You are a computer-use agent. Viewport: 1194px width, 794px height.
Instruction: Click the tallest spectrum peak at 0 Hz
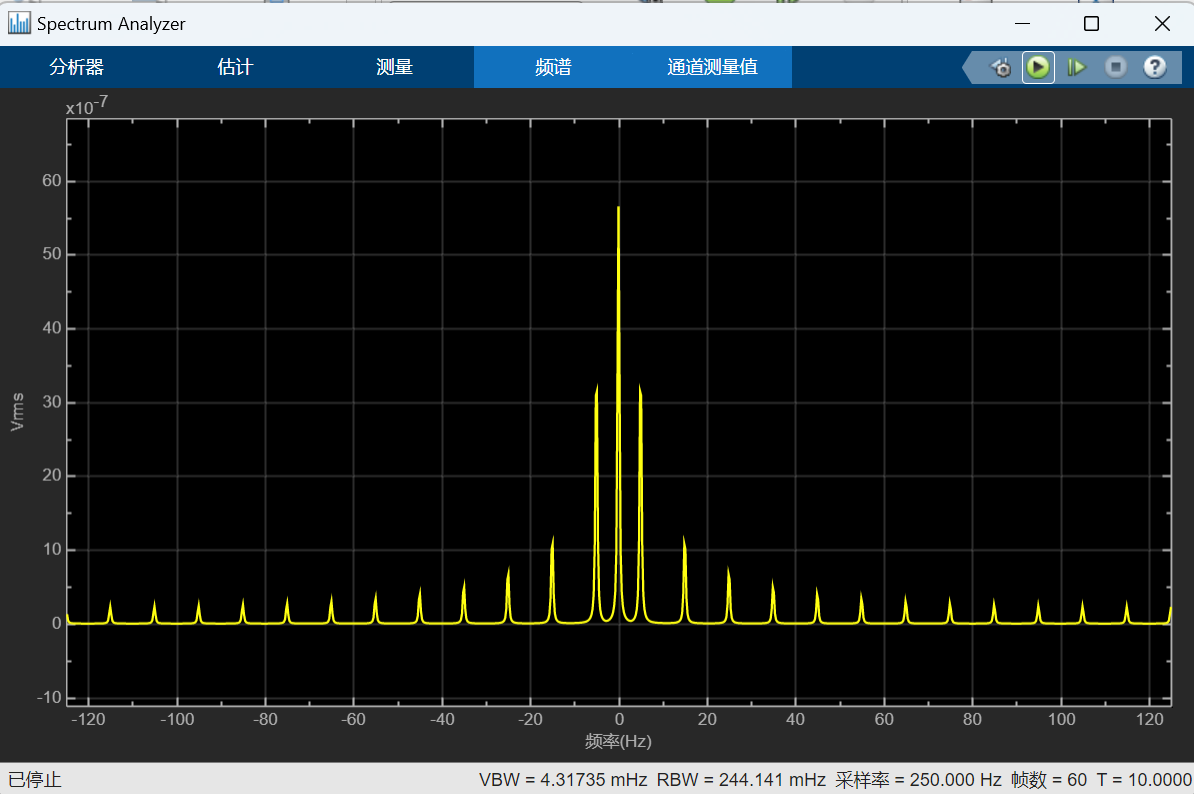619,210
